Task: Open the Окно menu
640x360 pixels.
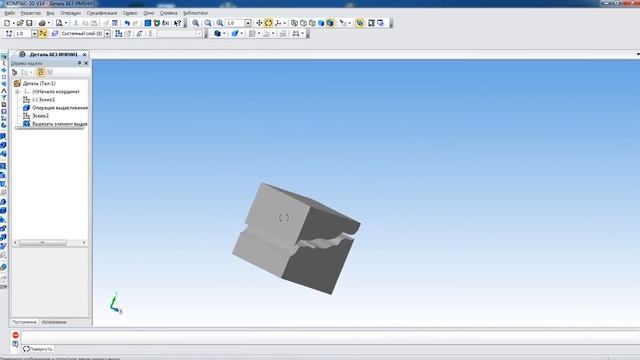Action: tap(149, 13)
